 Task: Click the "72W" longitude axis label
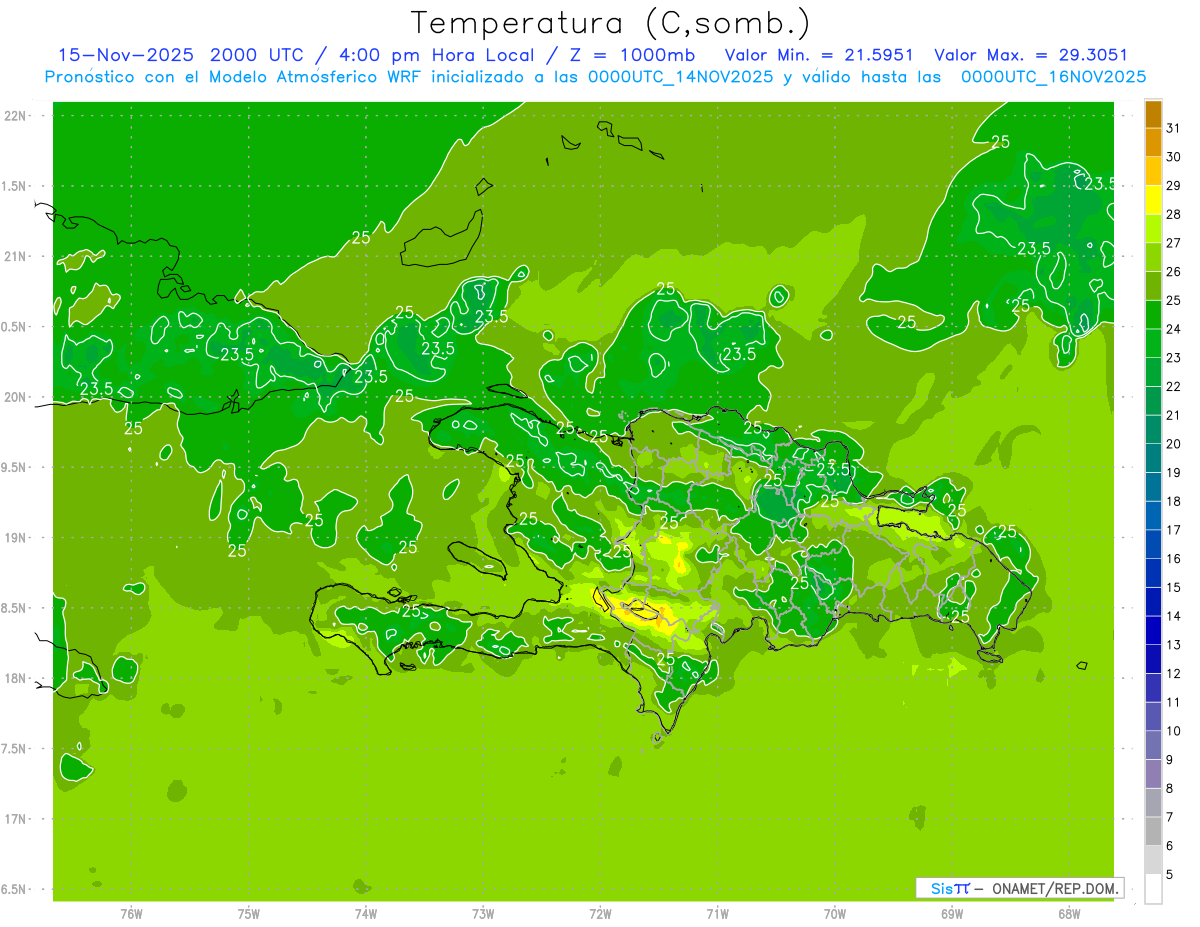tap(600, 914)
